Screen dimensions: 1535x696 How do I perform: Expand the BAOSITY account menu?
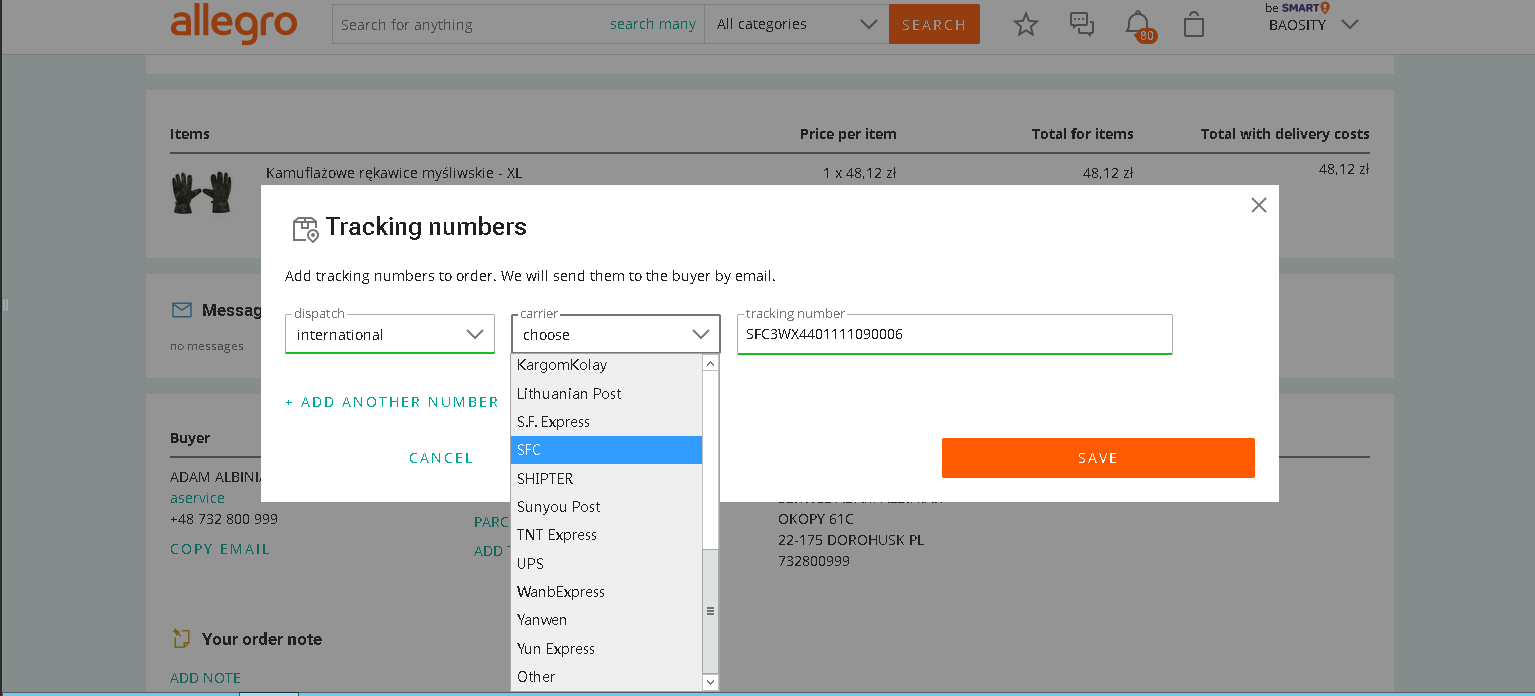point(1313,25)
